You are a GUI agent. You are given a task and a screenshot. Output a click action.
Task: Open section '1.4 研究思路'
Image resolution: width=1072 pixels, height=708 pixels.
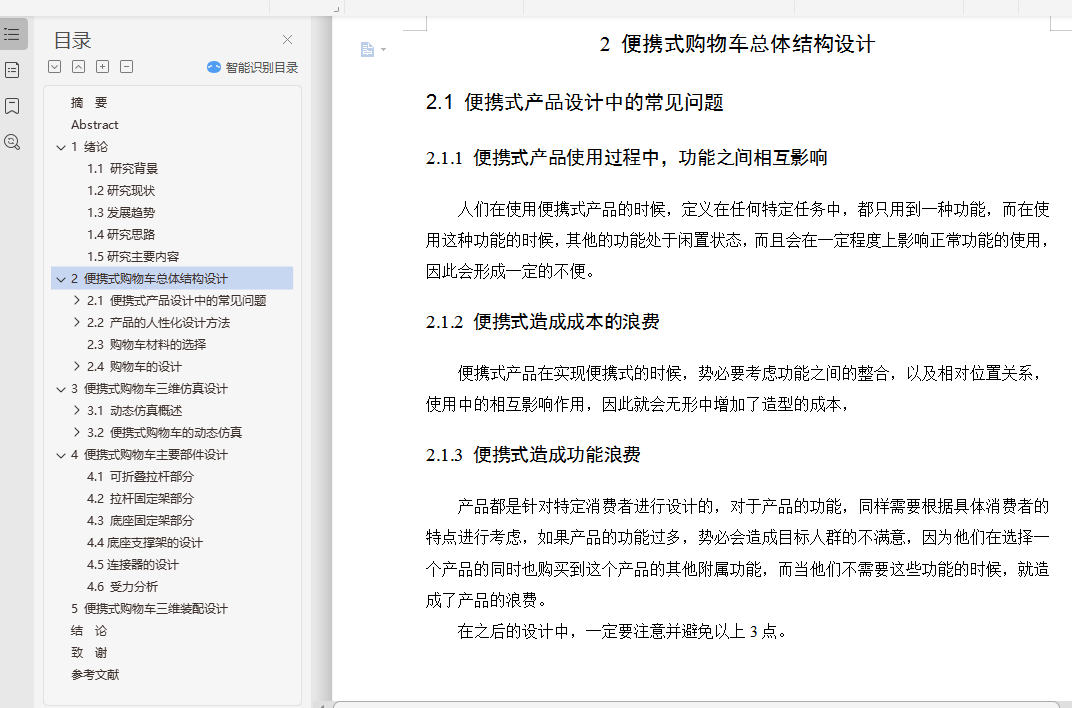tap(121, 234)
